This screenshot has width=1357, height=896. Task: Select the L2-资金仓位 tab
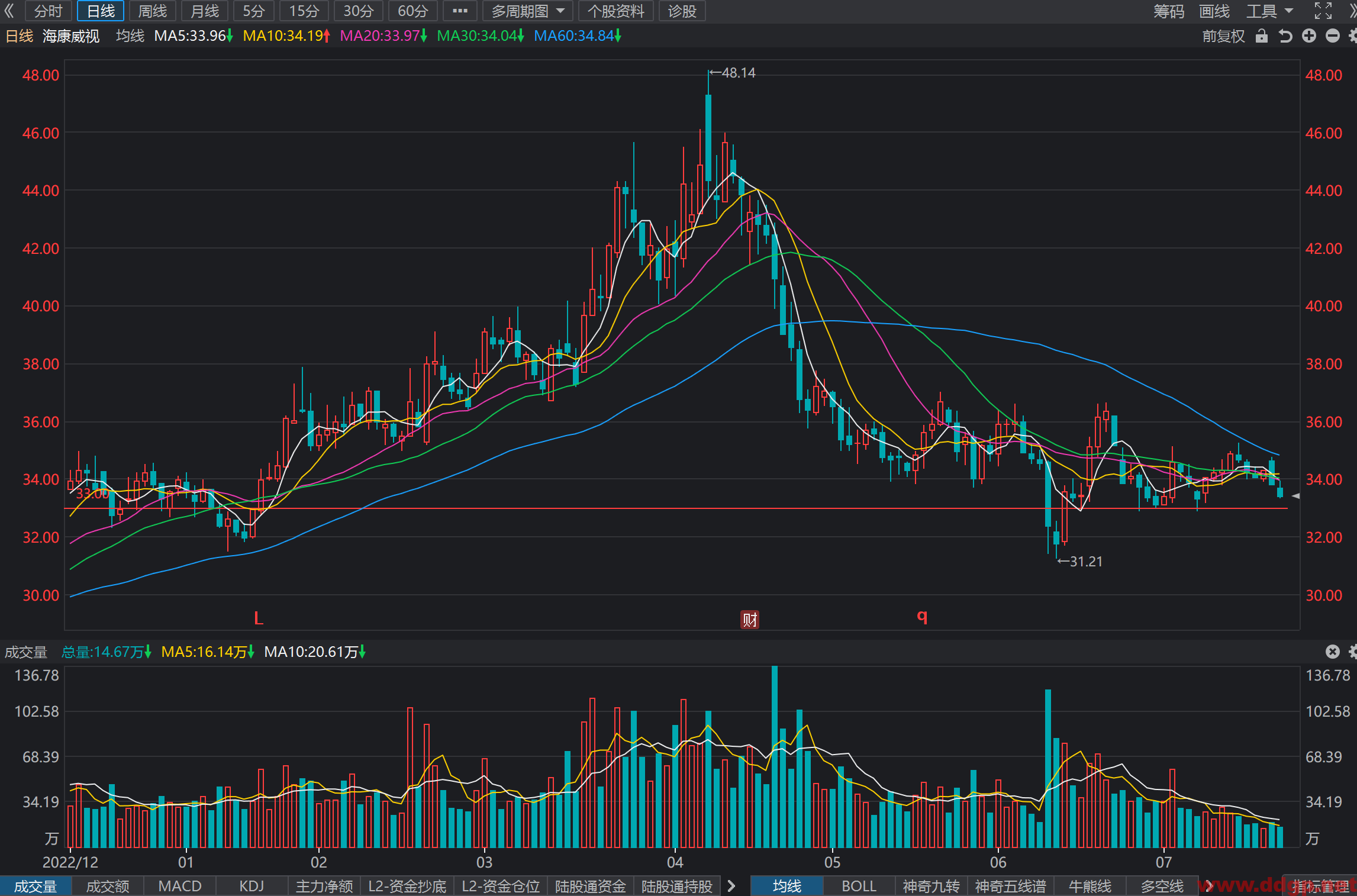[x=501, y=886]
